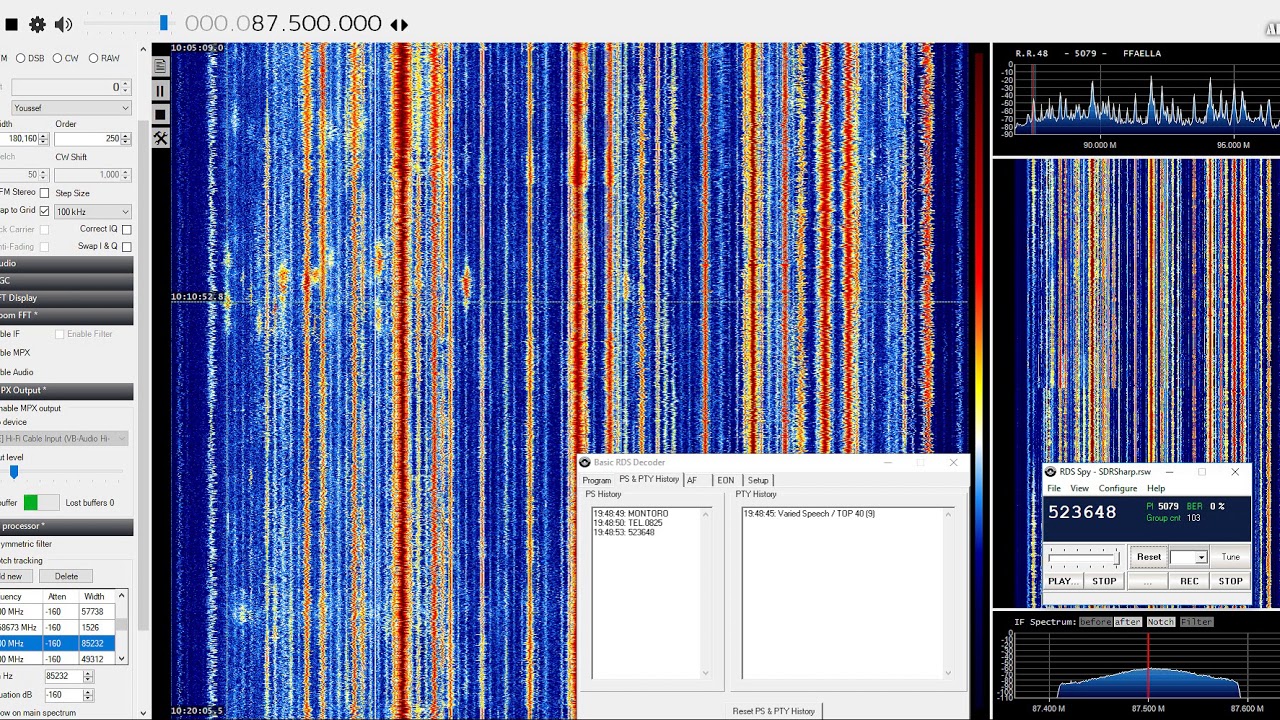The width and height of the screenshot is (1280, 720).
Task: Collapse the Zoom FFT panel header
Action: (x=66, y=315)
